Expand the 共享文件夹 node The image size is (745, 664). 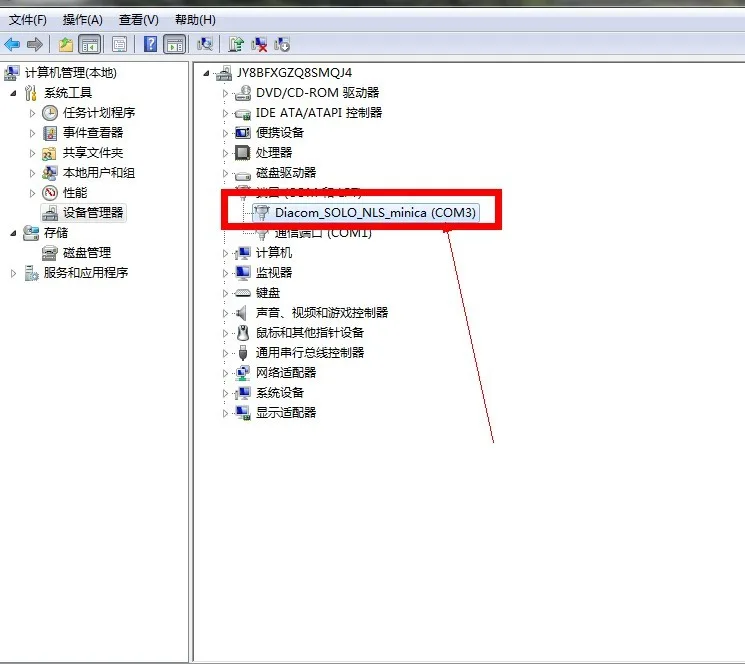32,153
